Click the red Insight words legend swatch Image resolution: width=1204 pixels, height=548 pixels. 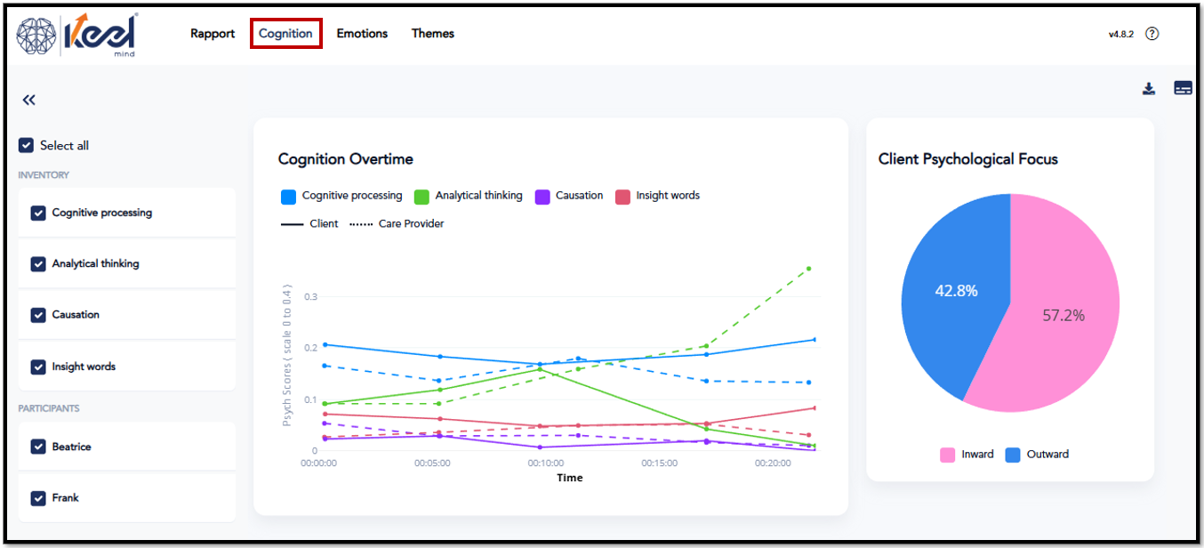[623, 196]
